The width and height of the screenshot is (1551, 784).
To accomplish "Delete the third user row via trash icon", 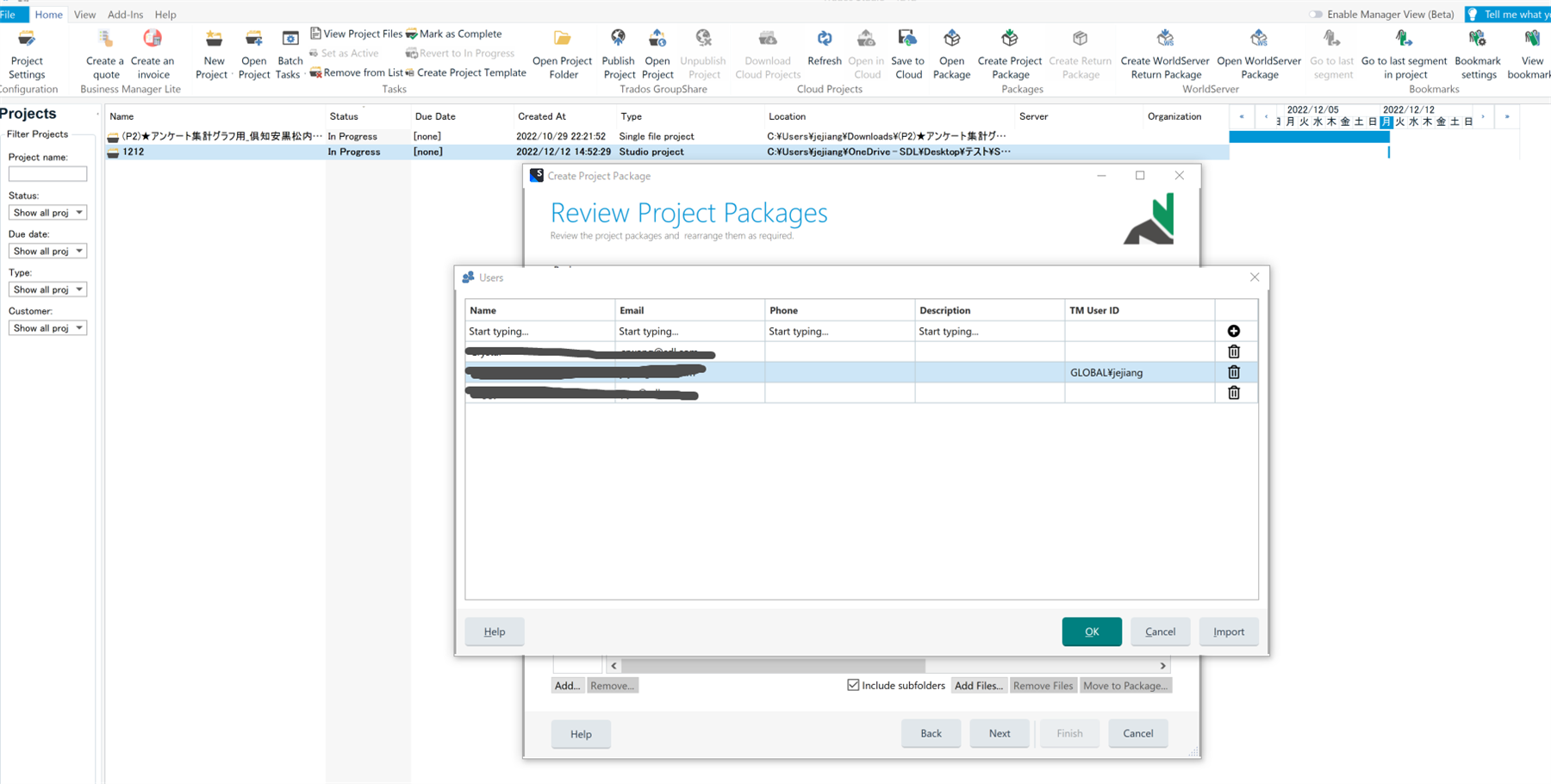I will (x=1234, y=393).
